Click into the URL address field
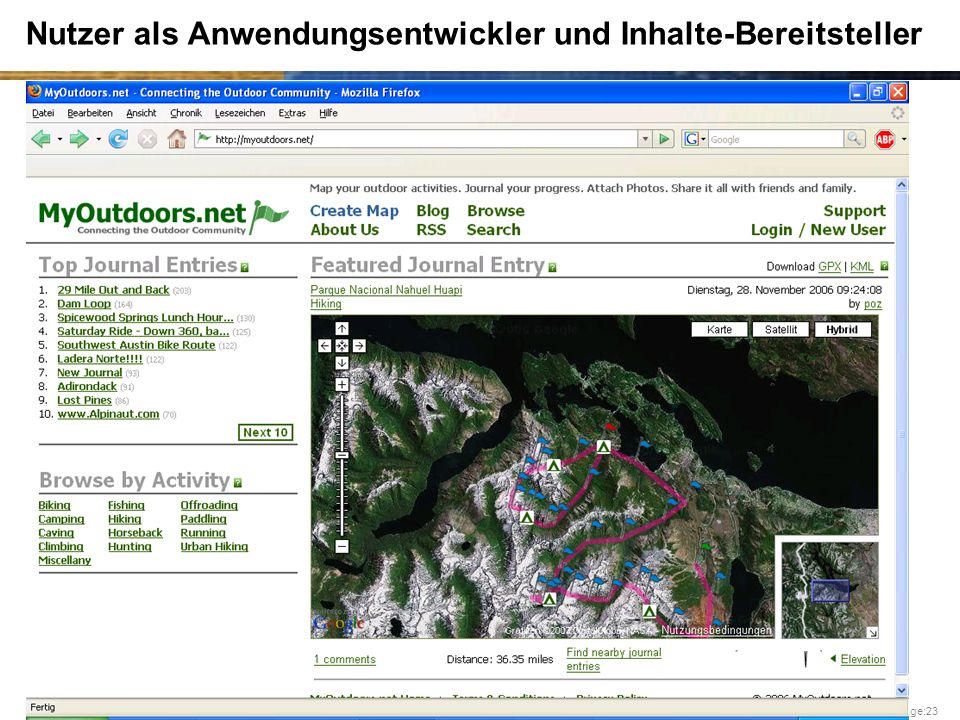 (416, 139)
